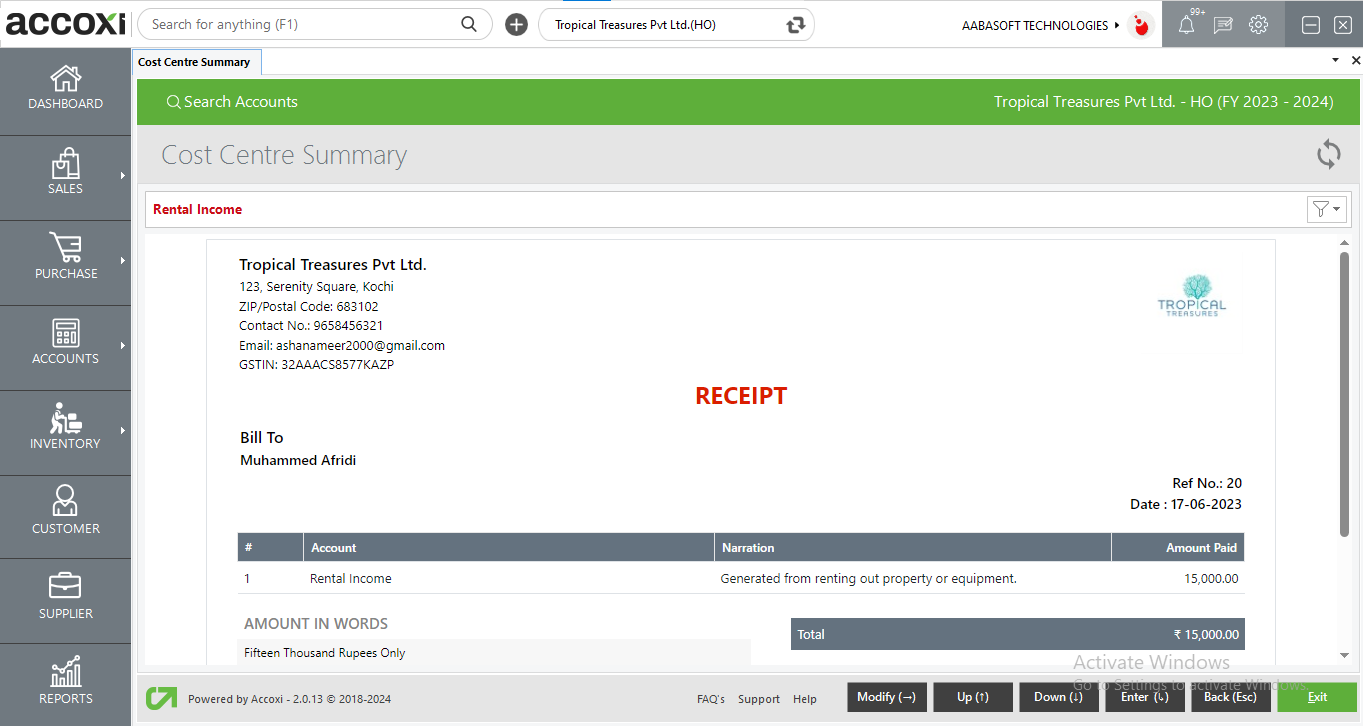Click the Exit button
This screenshot has height=726, width=1363.
click(1317, 697)
